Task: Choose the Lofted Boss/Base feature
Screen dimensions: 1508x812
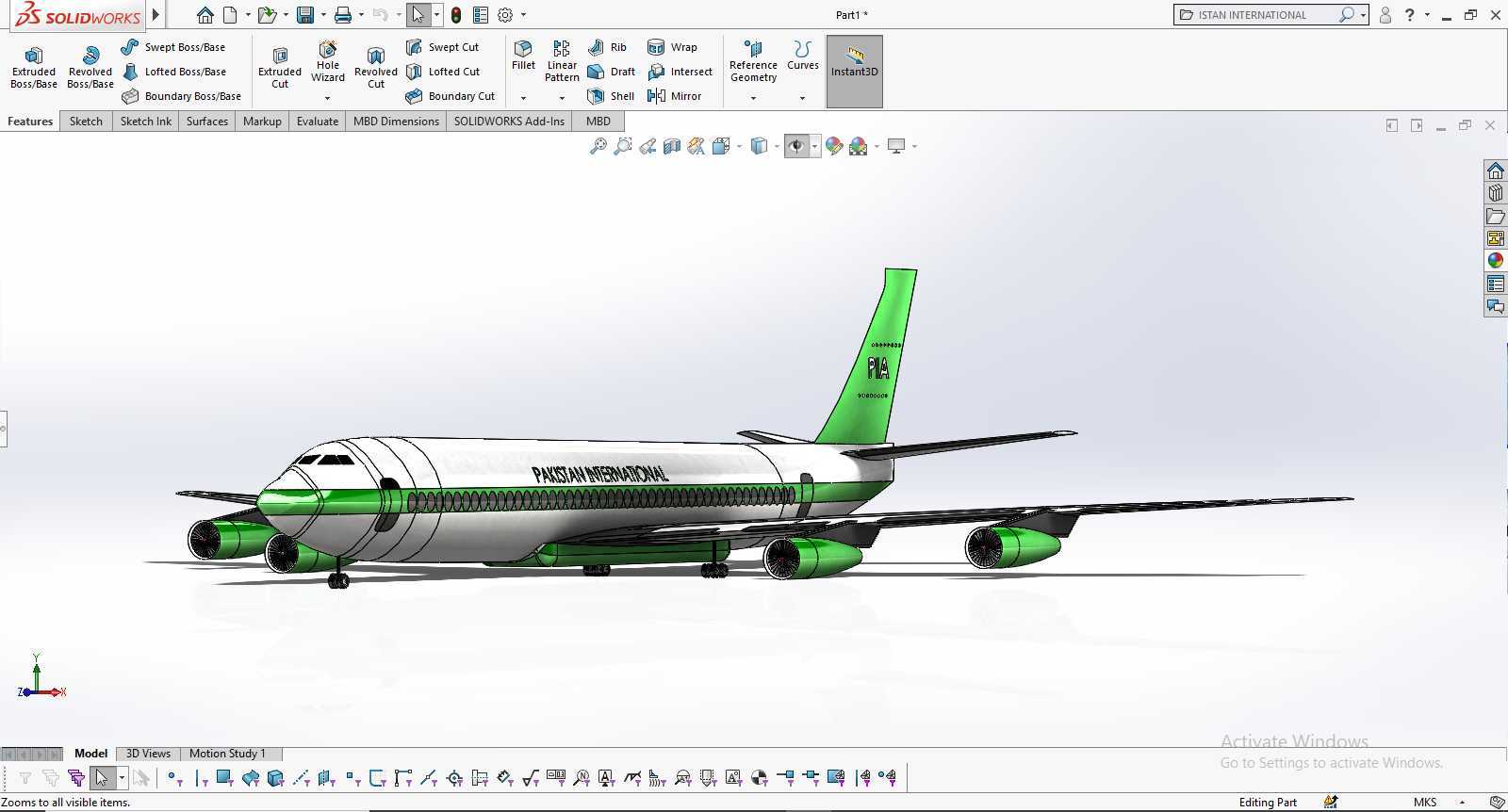Action: [174, 72]
